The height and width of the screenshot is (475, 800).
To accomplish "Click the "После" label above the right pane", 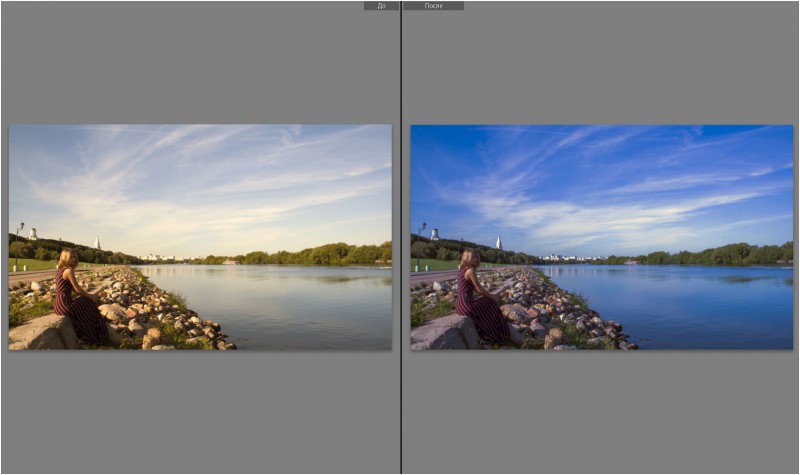I will [x=434, y=6].
